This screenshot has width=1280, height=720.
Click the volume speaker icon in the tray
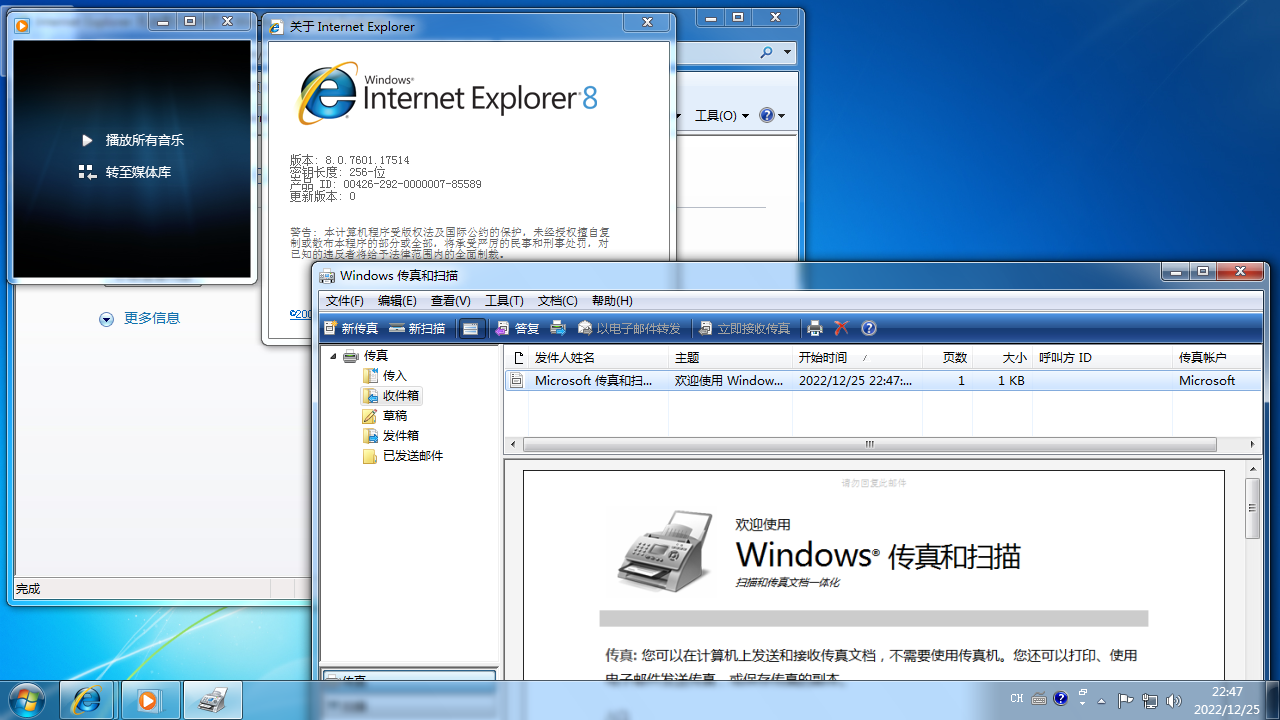pyautogui.click(x=1174, y=701)
